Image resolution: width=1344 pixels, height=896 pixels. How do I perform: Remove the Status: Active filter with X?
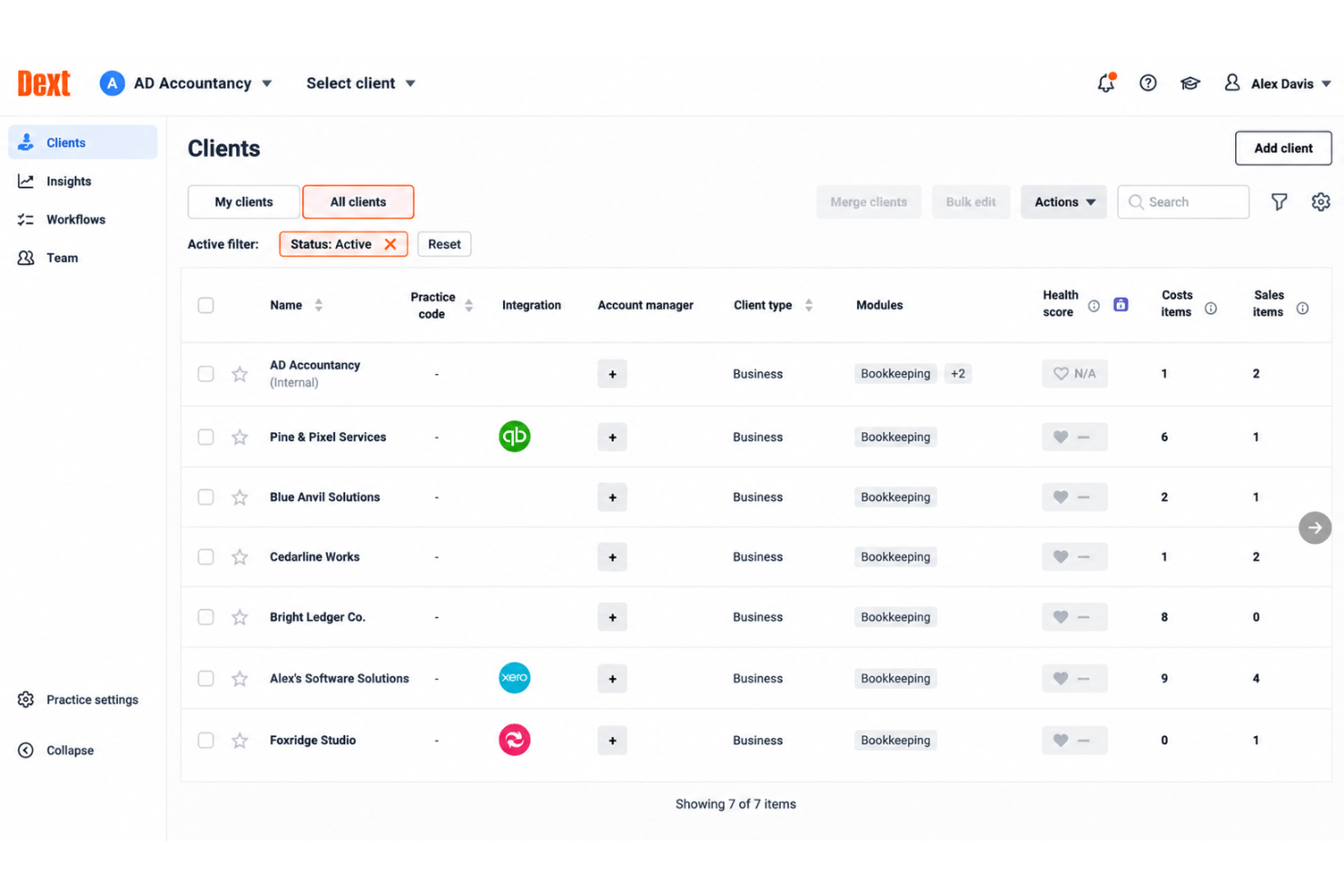tap(390, 244)
